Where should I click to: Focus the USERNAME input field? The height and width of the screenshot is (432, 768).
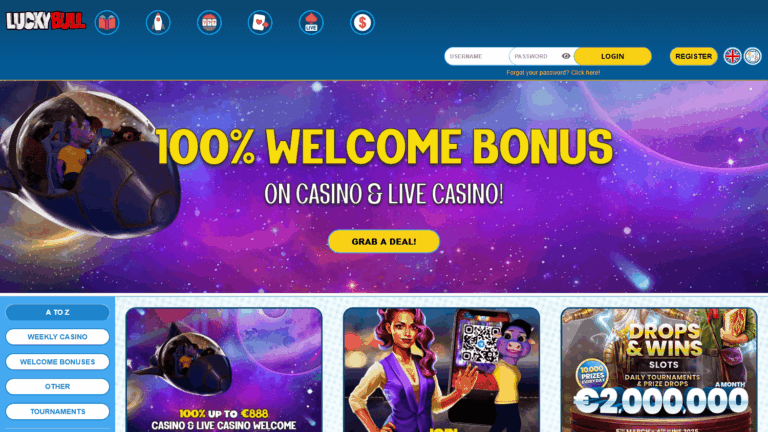click(x=477, y=56)
